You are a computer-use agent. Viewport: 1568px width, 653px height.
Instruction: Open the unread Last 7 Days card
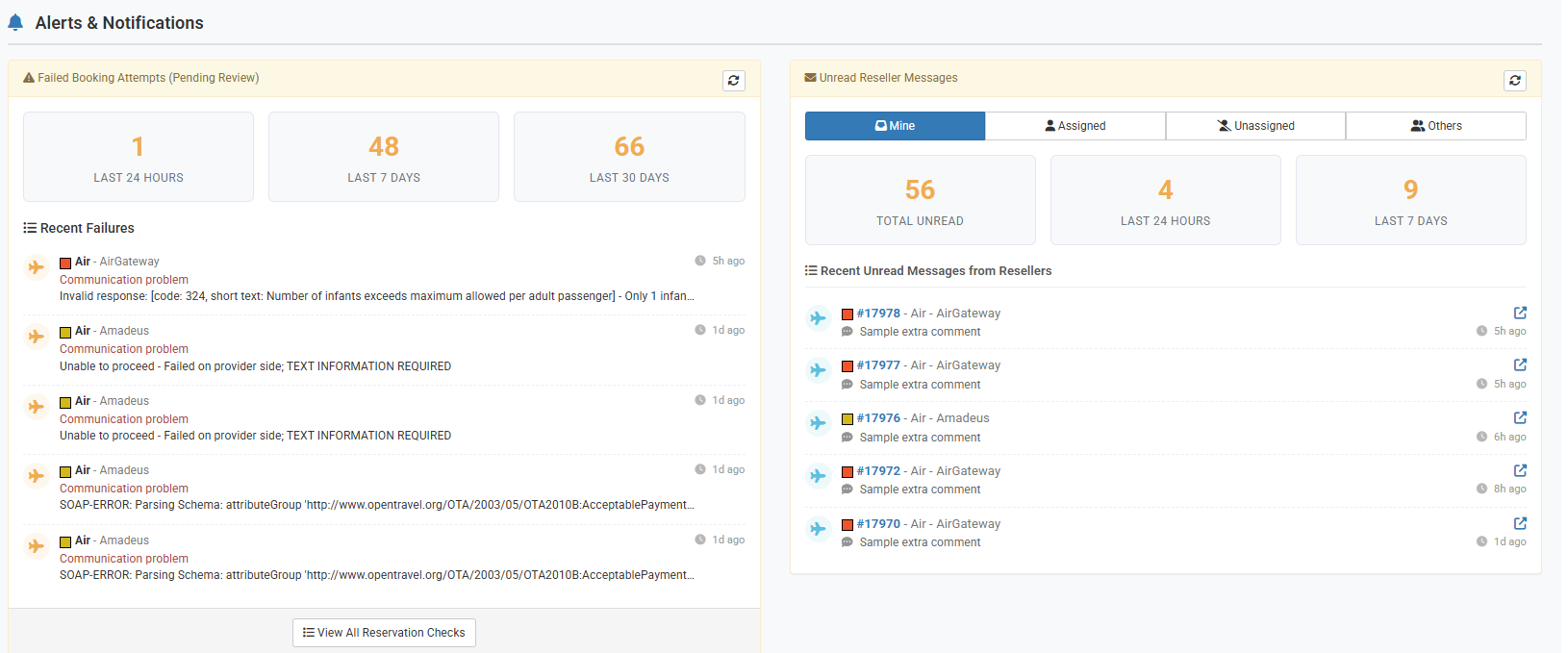(1411, 200)
